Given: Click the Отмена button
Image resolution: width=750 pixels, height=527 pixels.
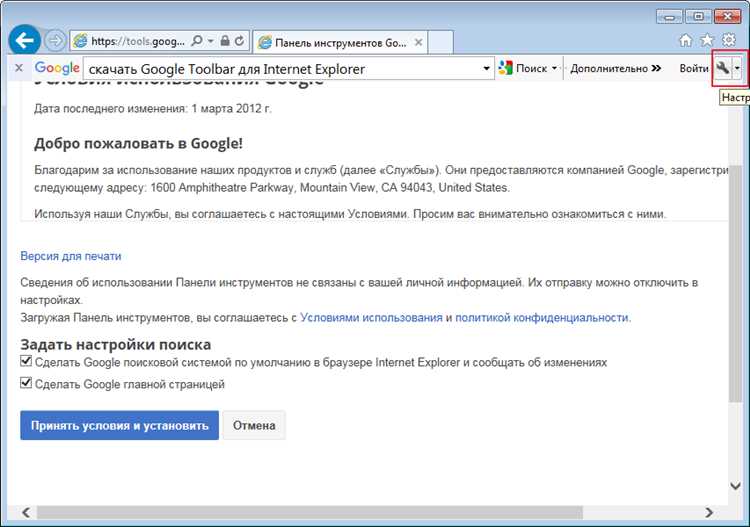Looking at the screenshot, I should (x=254, y=425).
